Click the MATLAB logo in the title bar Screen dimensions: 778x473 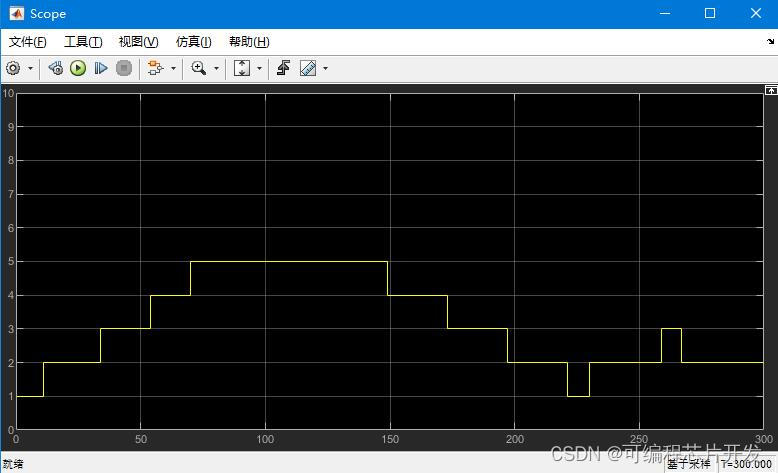click(x=16, y=13)
